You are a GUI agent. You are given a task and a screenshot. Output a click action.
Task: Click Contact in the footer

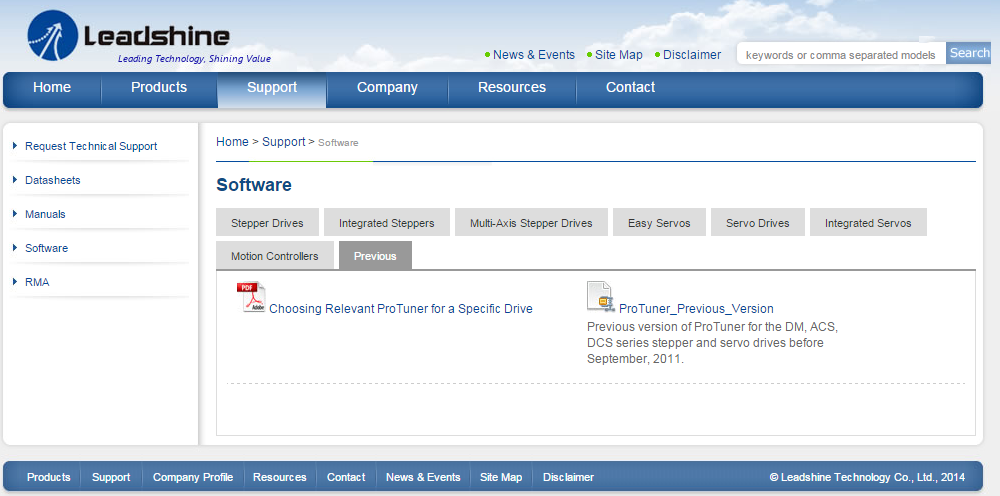(x=346, y=477)
